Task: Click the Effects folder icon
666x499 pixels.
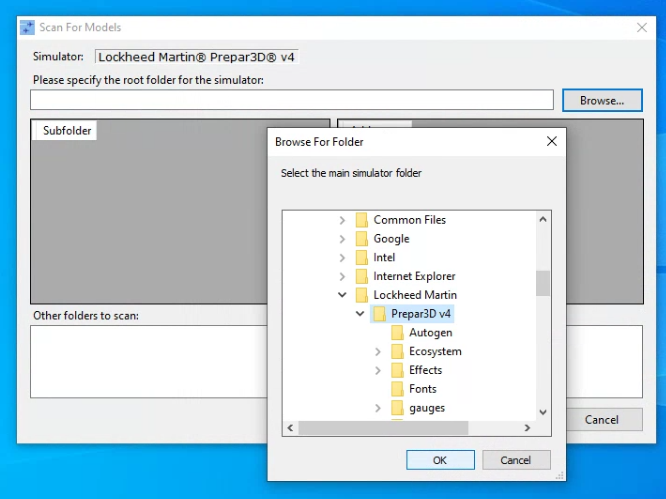Action: click(x=397, y=370)
